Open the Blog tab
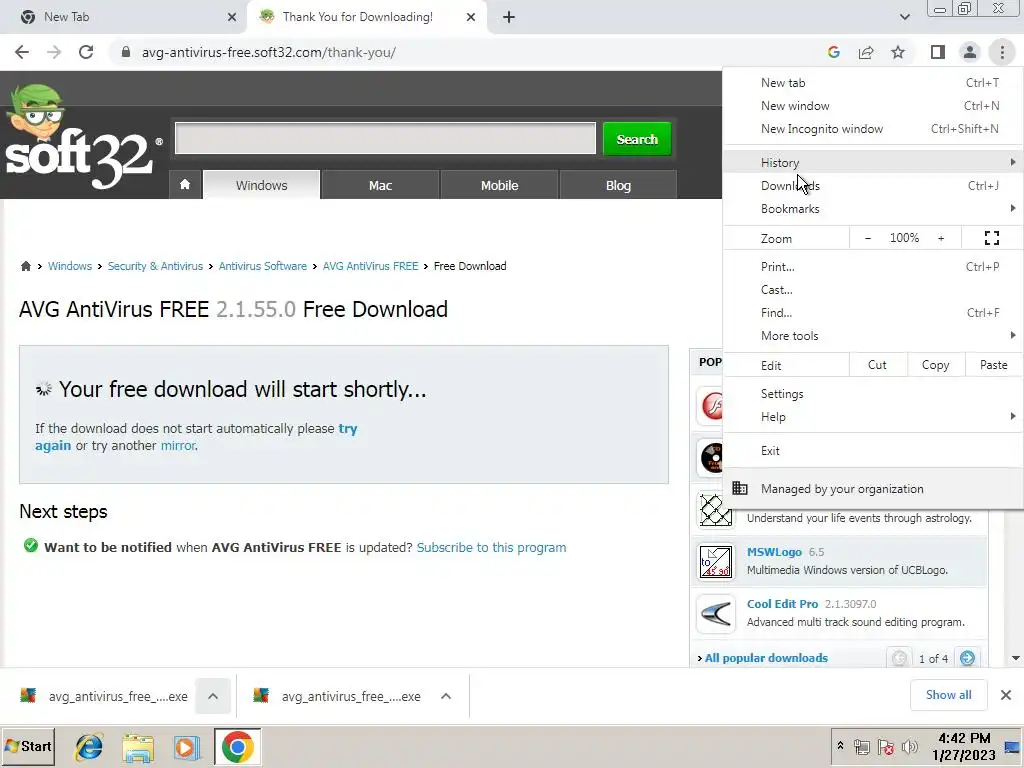 click(x=618, y=185)
